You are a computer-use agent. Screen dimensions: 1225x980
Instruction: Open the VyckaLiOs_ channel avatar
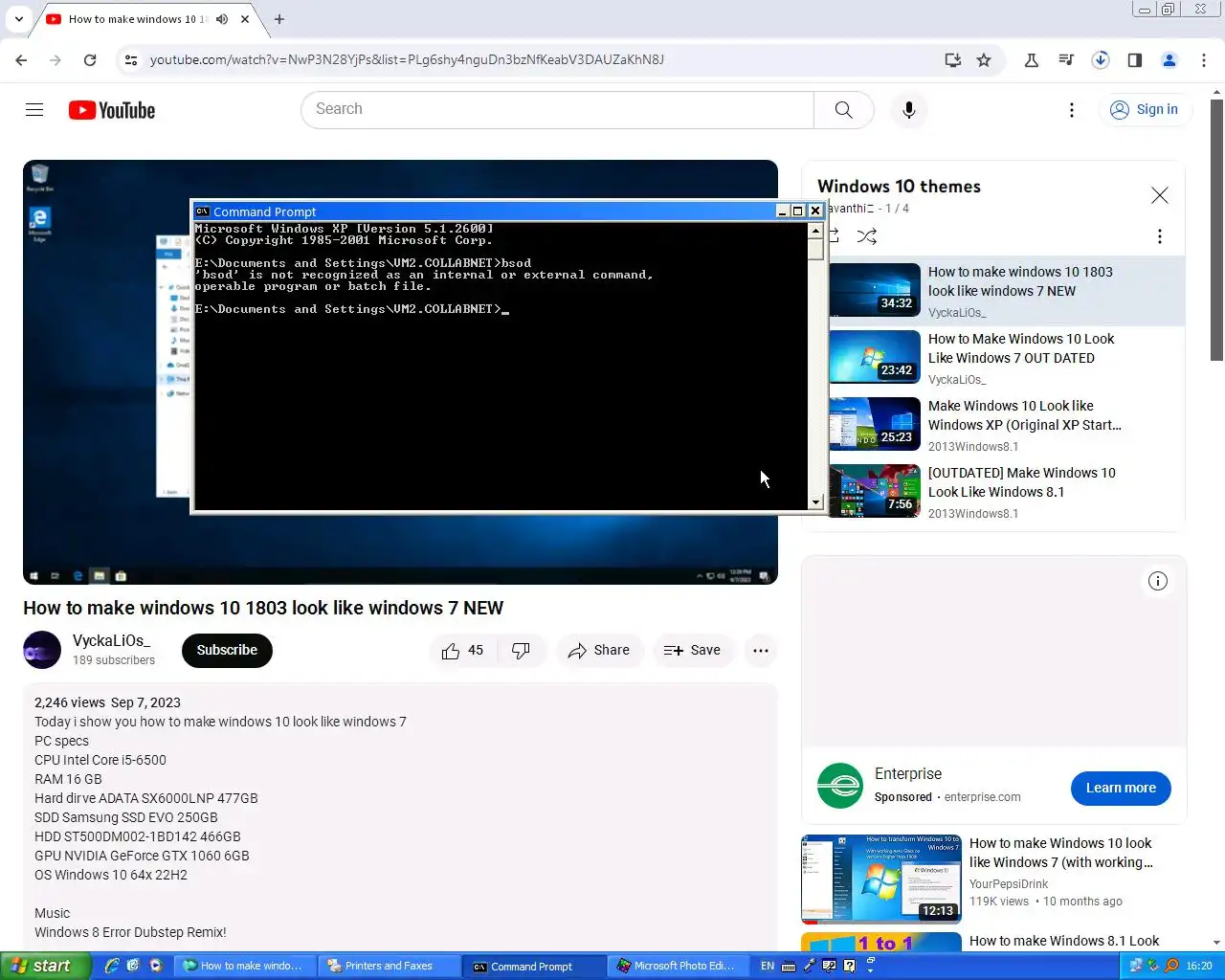pos(42,650)
